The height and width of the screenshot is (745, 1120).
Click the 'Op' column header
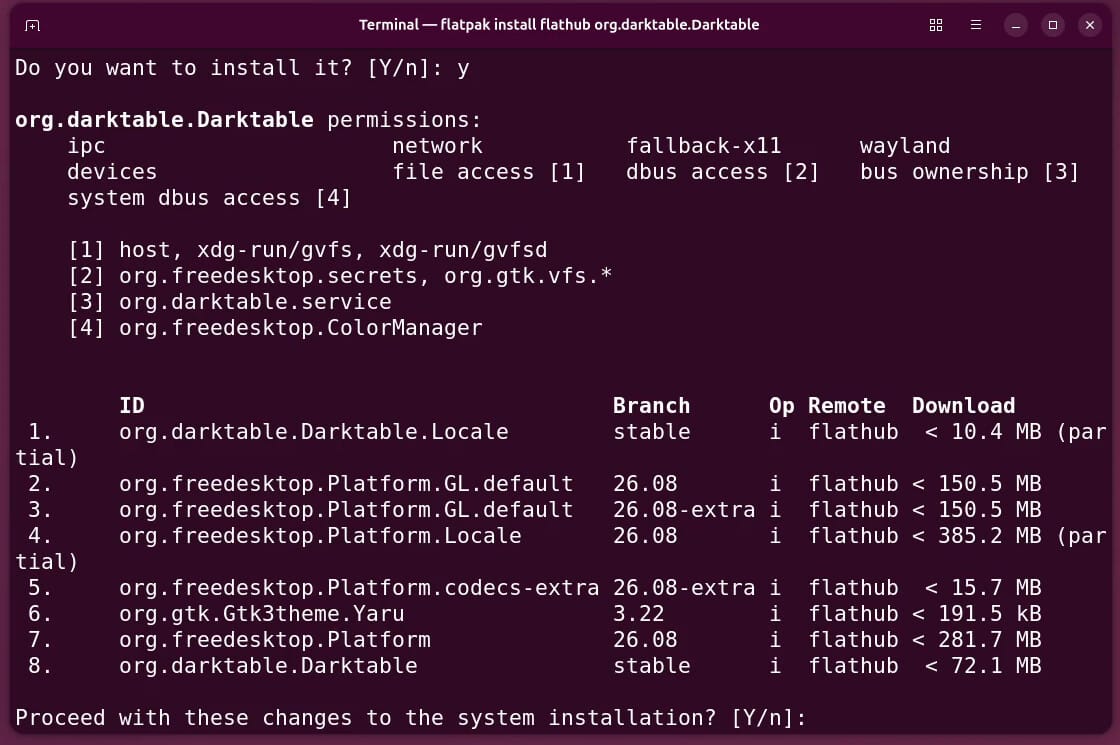tap(781, 406)
